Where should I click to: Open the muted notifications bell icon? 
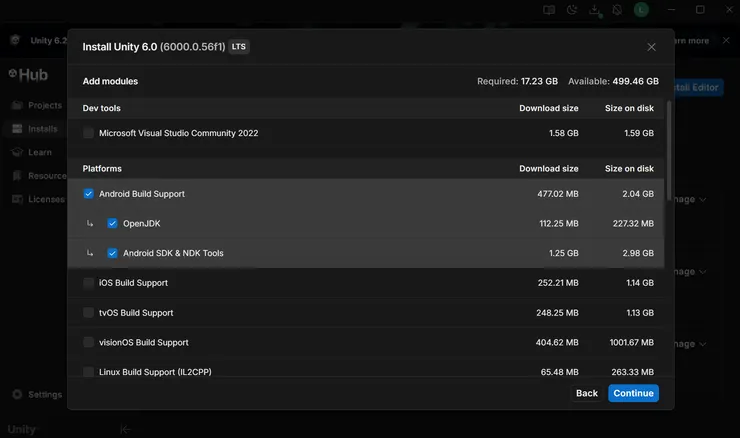coord(617,10)
